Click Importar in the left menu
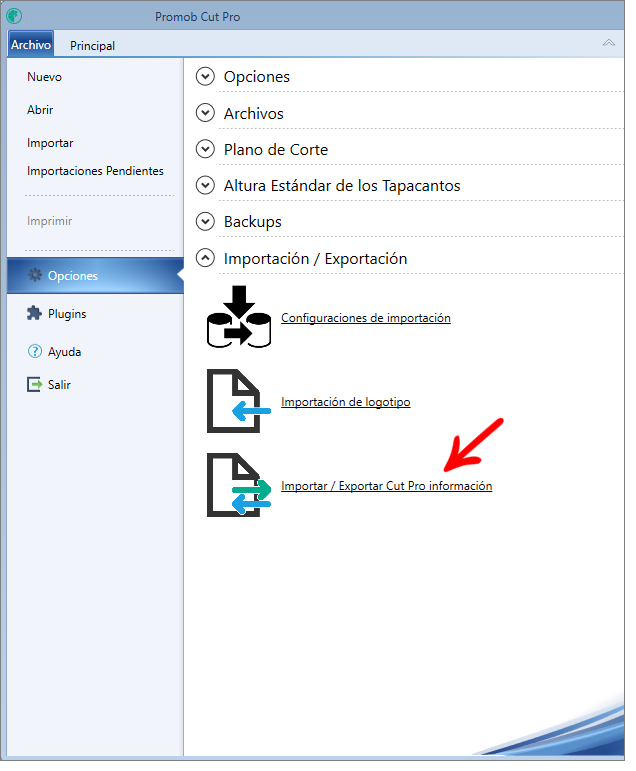The image size is (636, 771). (50, 143)
